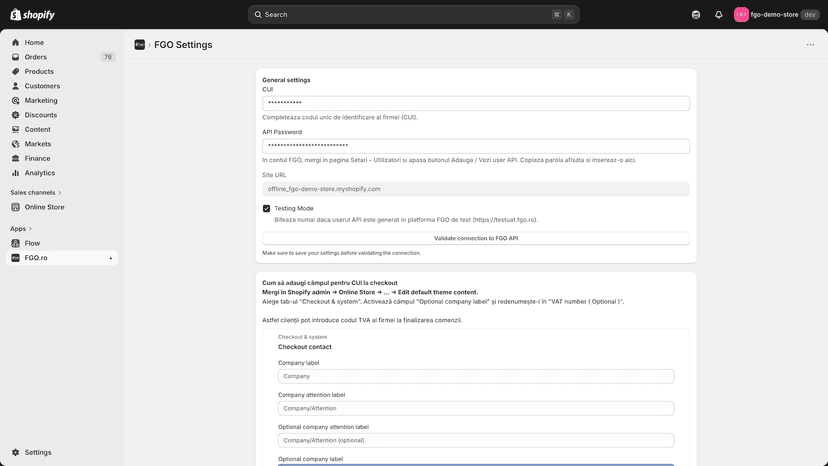Click the Shopify logo
828x466 pixels.
point(32,14)
